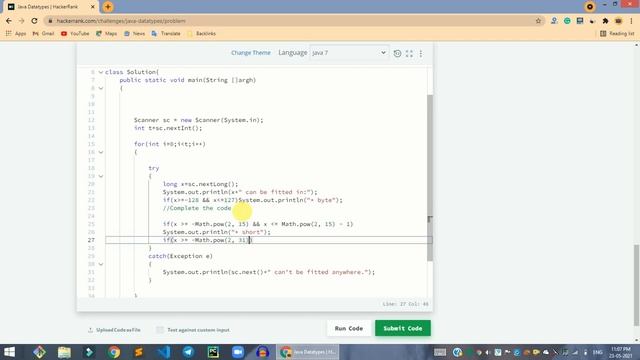The image size is (640, 360).
Task: Click Upload Code as File
Action: [114, 330]
